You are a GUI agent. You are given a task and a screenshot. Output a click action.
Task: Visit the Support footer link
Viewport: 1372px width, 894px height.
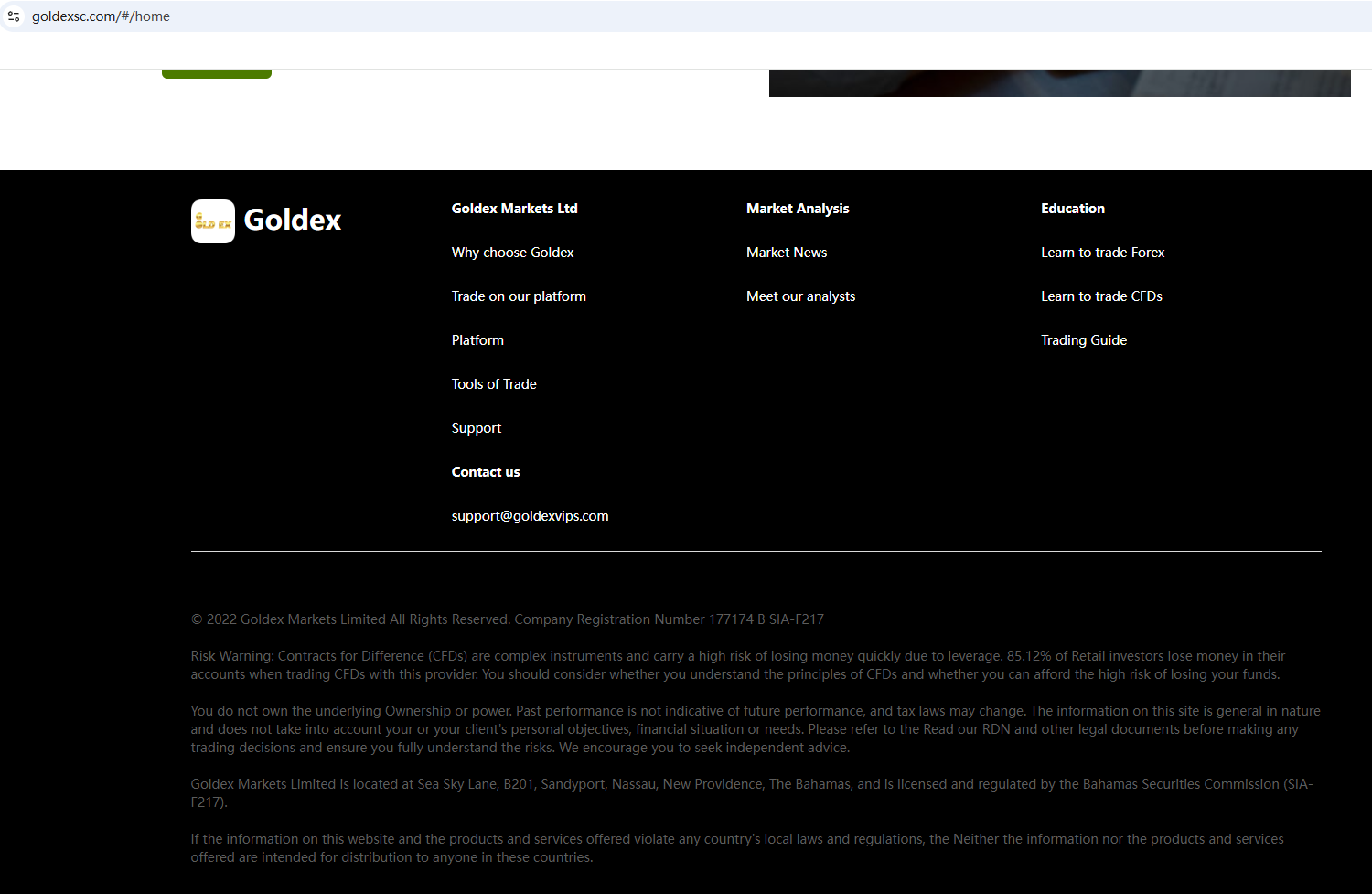[477, 428]
